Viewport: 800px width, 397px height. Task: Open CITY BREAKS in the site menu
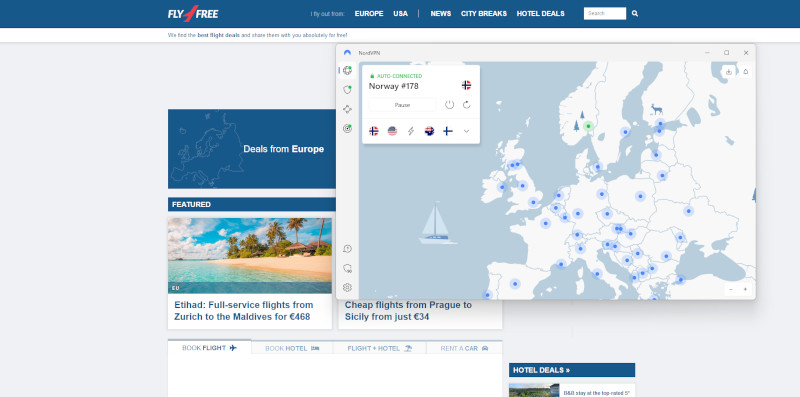pyautogui.click(x=484, y=14)
